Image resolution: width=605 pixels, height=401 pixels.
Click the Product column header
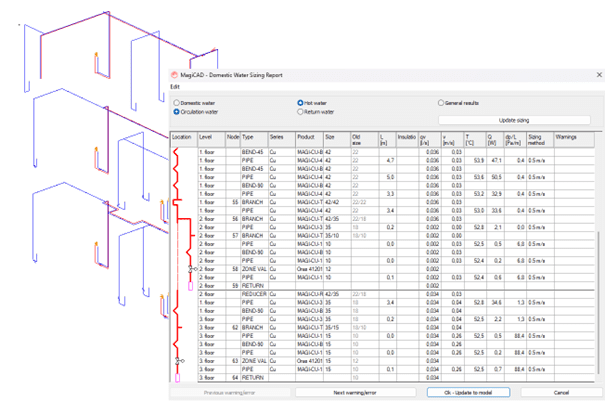[x=306, y=136]
